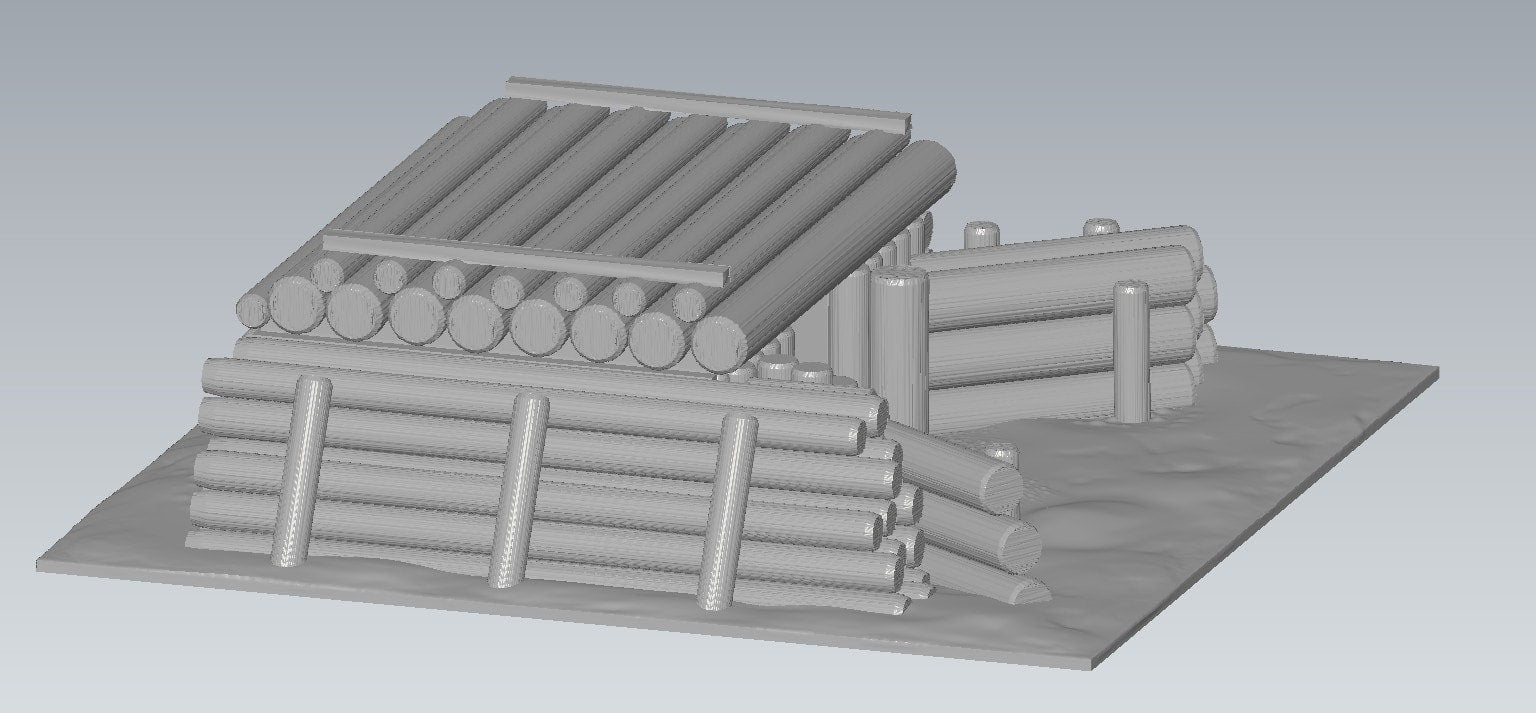This screenshot has width=1536, height=713.
Task: Click the left post stub atop right fence
Action: (x=982, y=234)
